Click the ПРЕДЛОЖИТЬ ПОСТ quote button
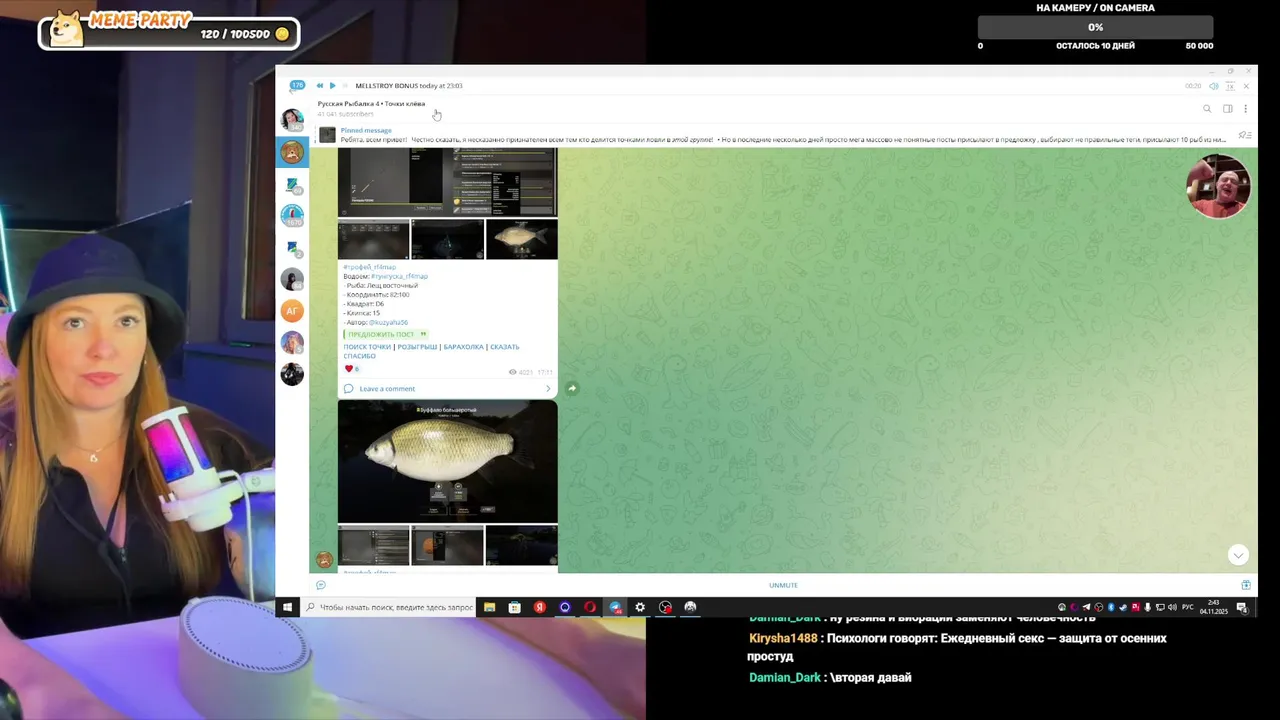 pyautogui.click(x=386, y=334)
